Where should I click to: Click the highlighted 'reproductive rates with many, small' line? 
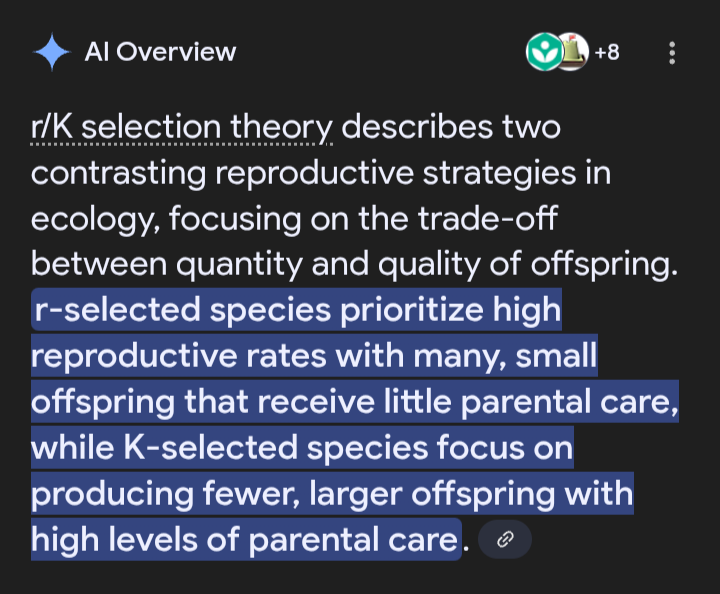point(315,355)
